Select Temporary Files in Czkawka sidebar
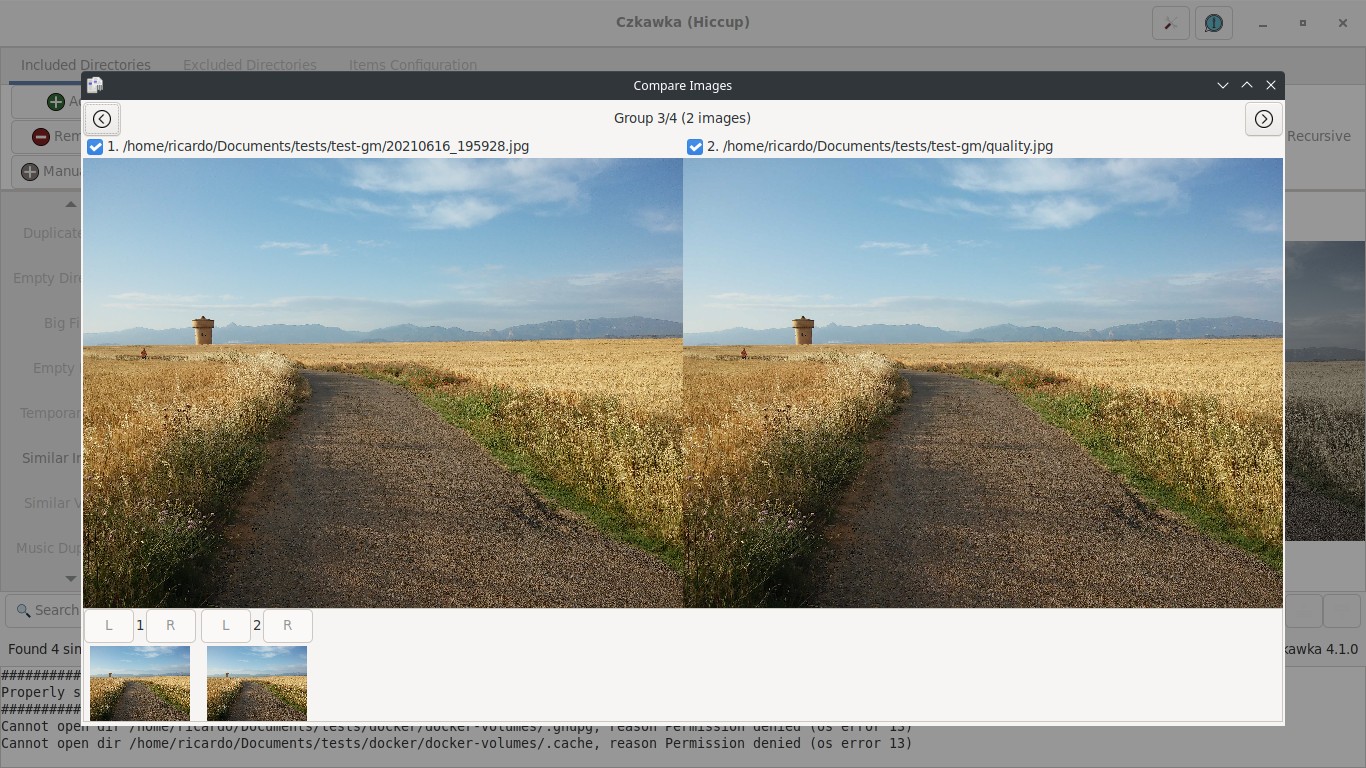 (51, 413)
